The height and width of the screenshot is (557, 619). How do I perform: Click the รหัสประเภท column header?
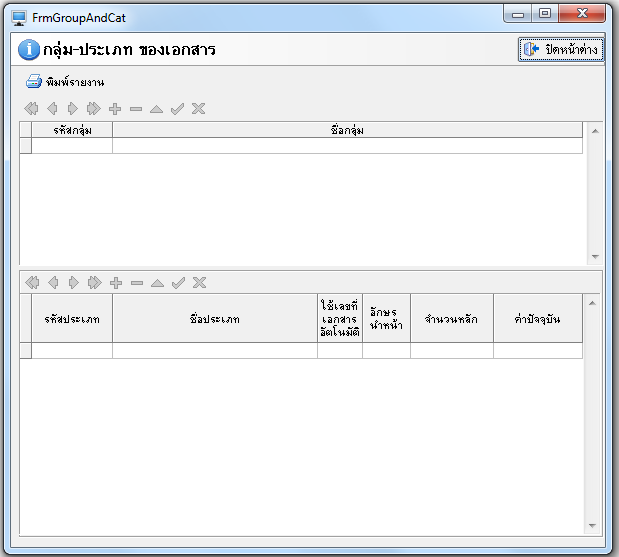[72, 318]
